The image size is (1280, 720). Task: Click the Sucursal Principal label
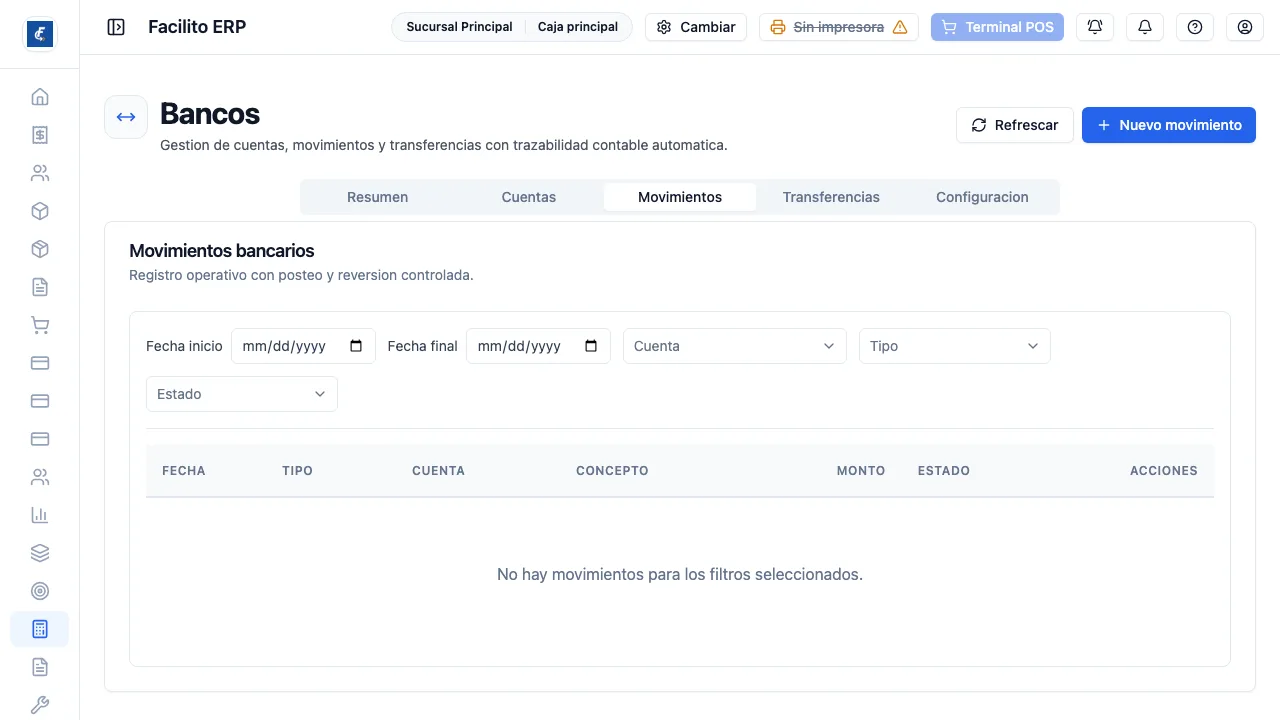459,27
